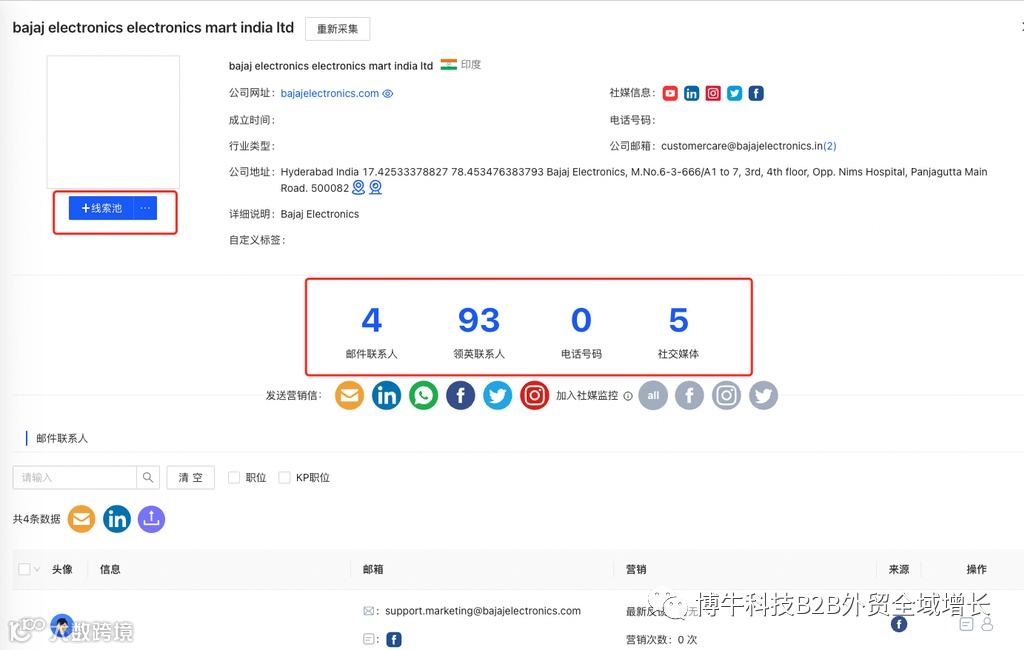Click support.marketing@bajajelectronics.com email text
The width and height of the screenshot is (1024, 650).
[483, 611]
